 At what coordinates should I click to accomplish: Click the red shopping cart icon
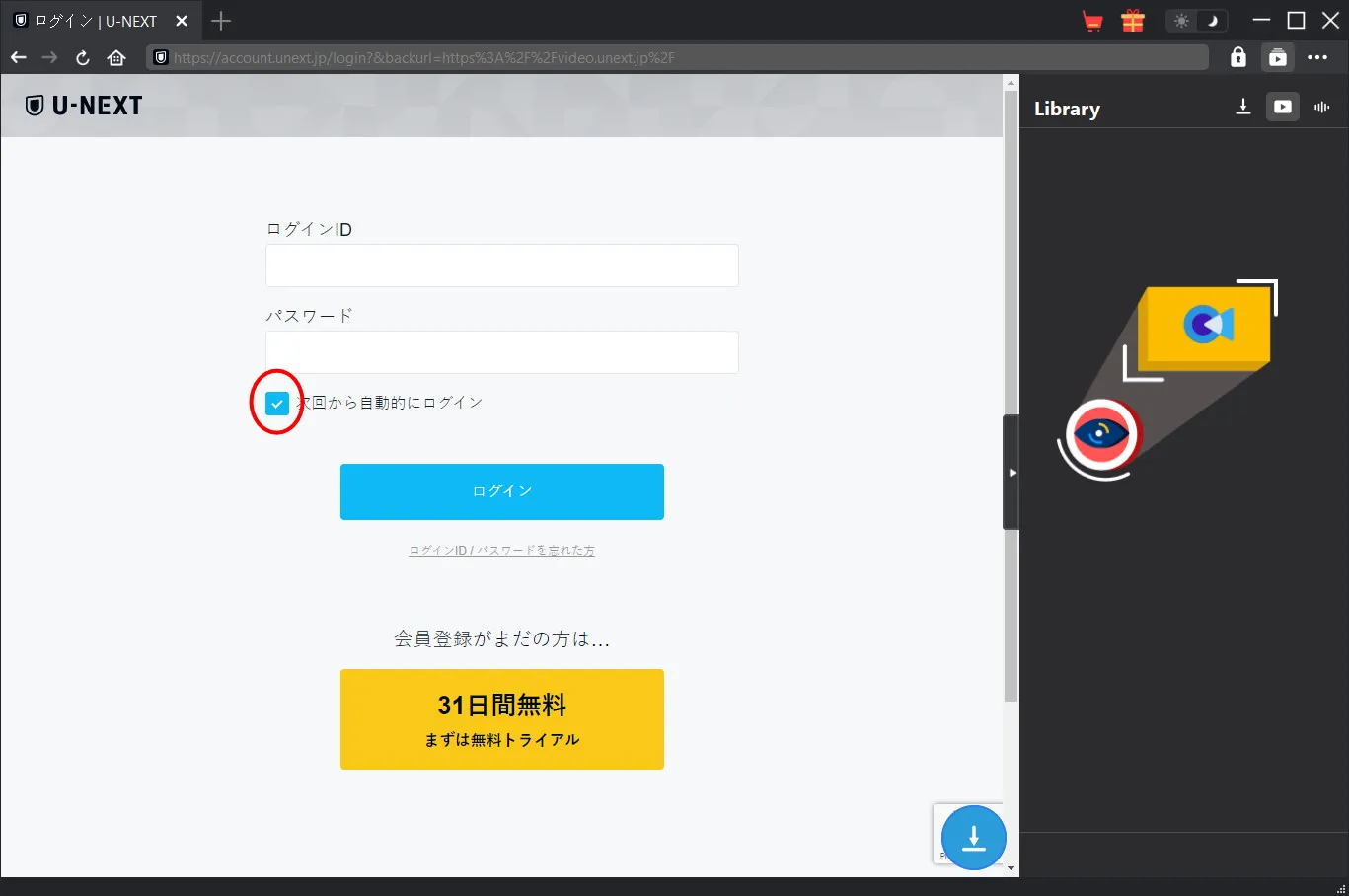(x=1092, y=21)
